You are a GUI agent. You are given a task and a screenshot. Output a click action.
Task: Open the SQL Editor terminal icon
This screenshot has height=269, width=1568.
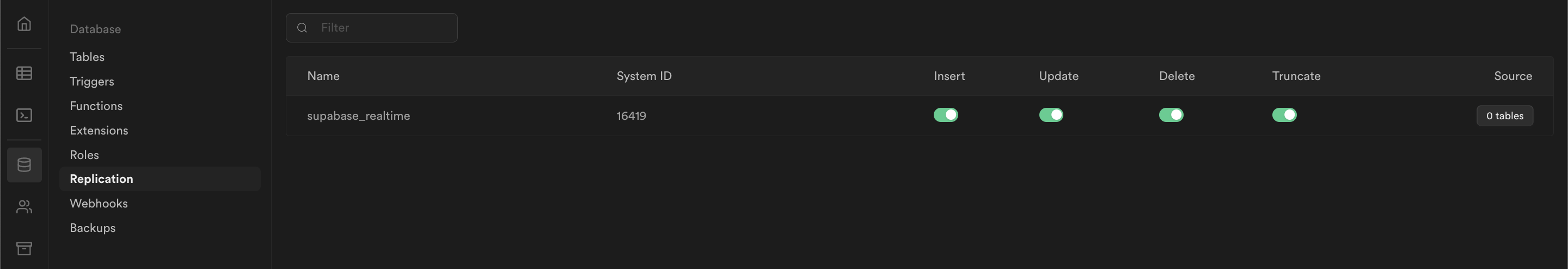point(24,115)
